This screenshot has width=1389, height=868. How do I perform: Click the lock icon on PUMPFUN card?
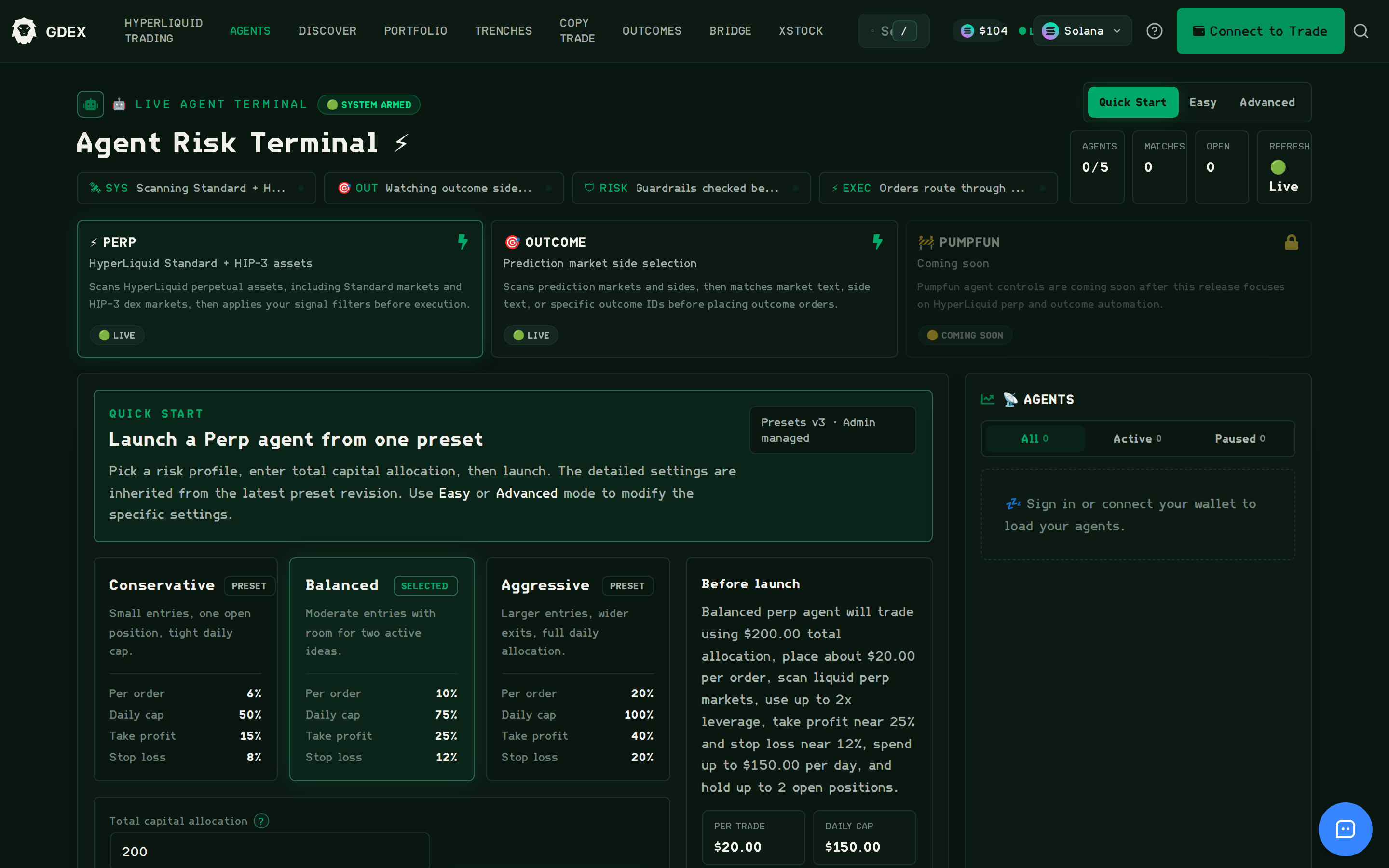[x=1292, y=242]
